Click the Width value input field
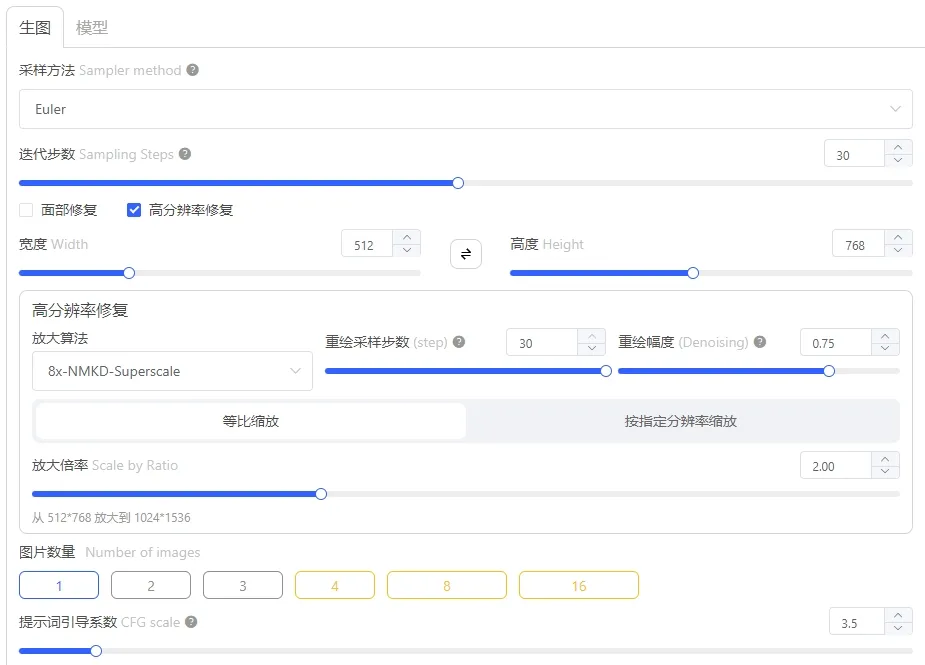Viewport: 925px width, 665px height. [367, 245]
